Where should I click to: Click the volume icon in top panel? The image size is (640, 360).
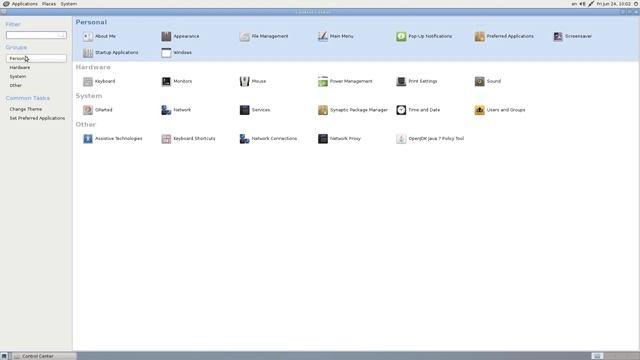[x=582, y=4]
